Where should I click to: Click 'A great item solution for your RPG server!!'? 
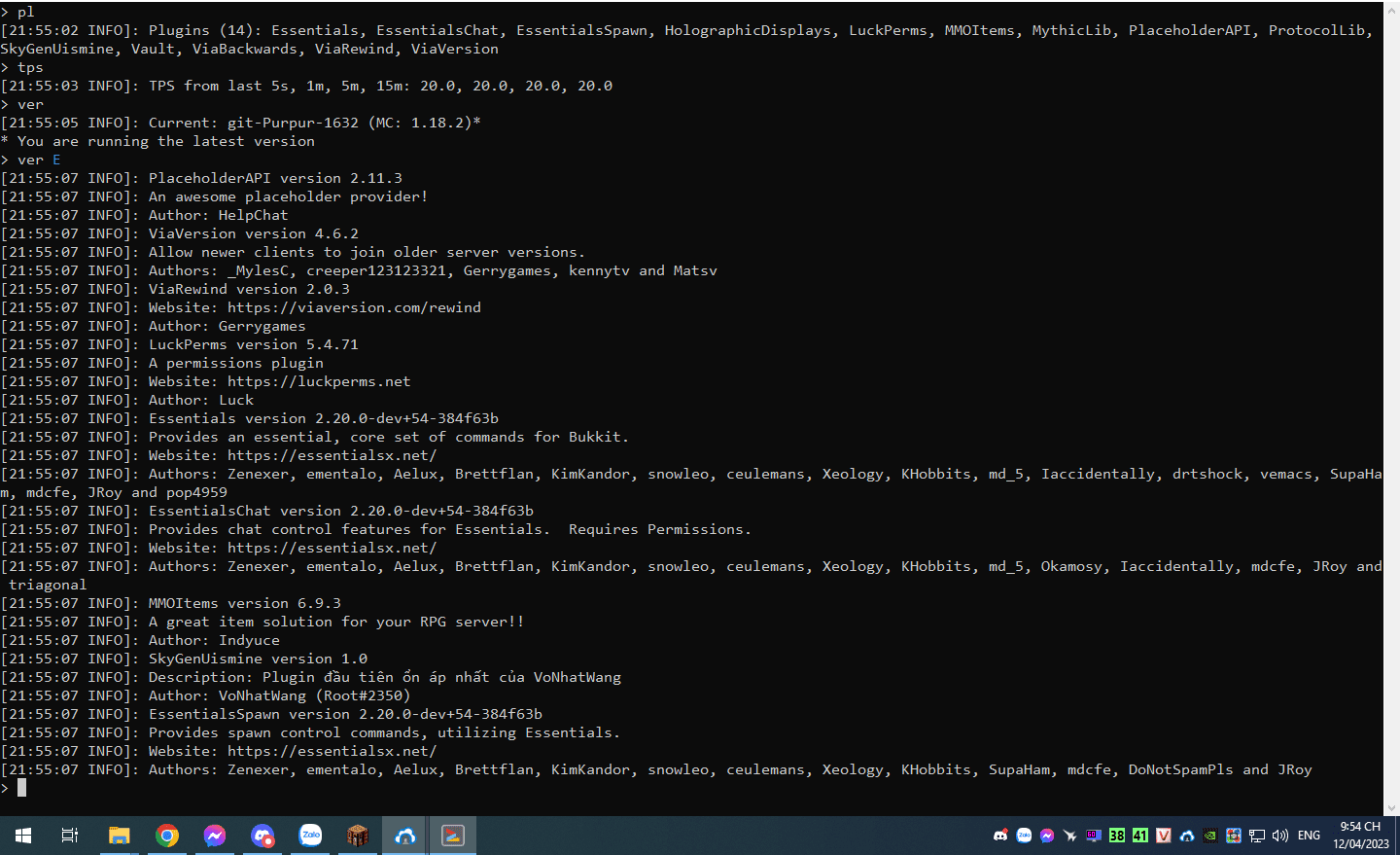point(336,622)
